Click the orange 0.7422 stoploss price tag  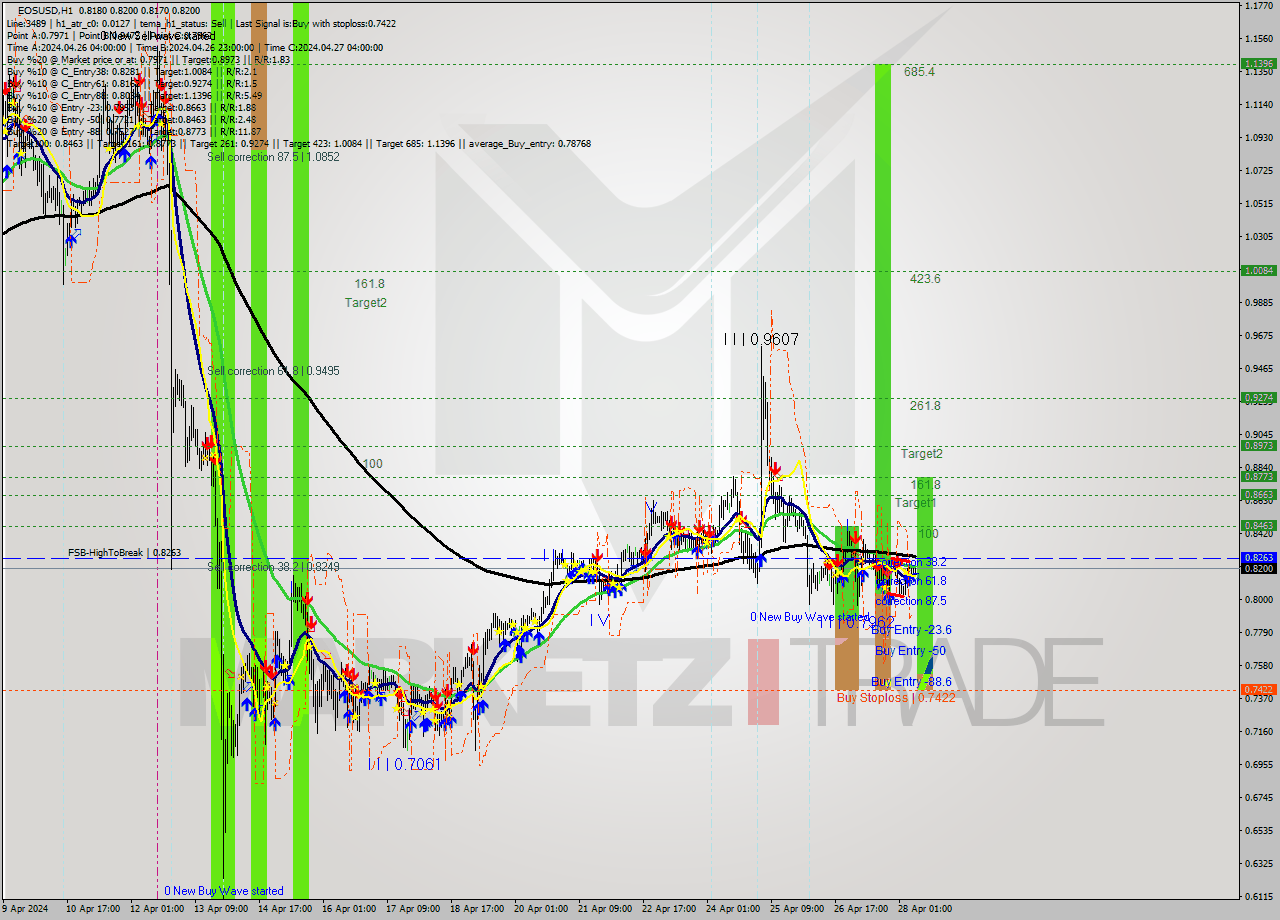[1258, 690]
